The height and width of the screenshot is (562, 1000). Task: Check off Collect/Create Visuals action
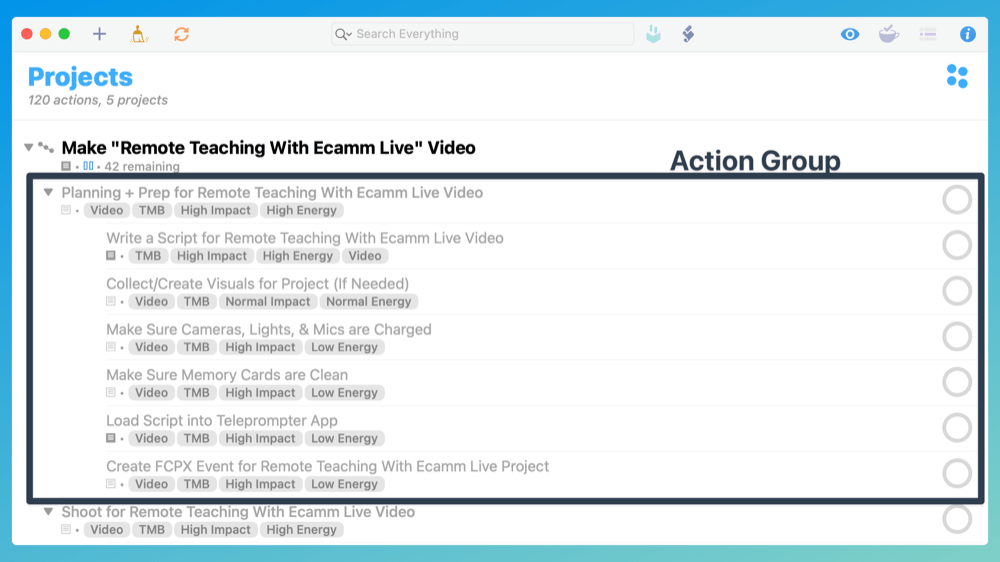click(x=957, y=291)
